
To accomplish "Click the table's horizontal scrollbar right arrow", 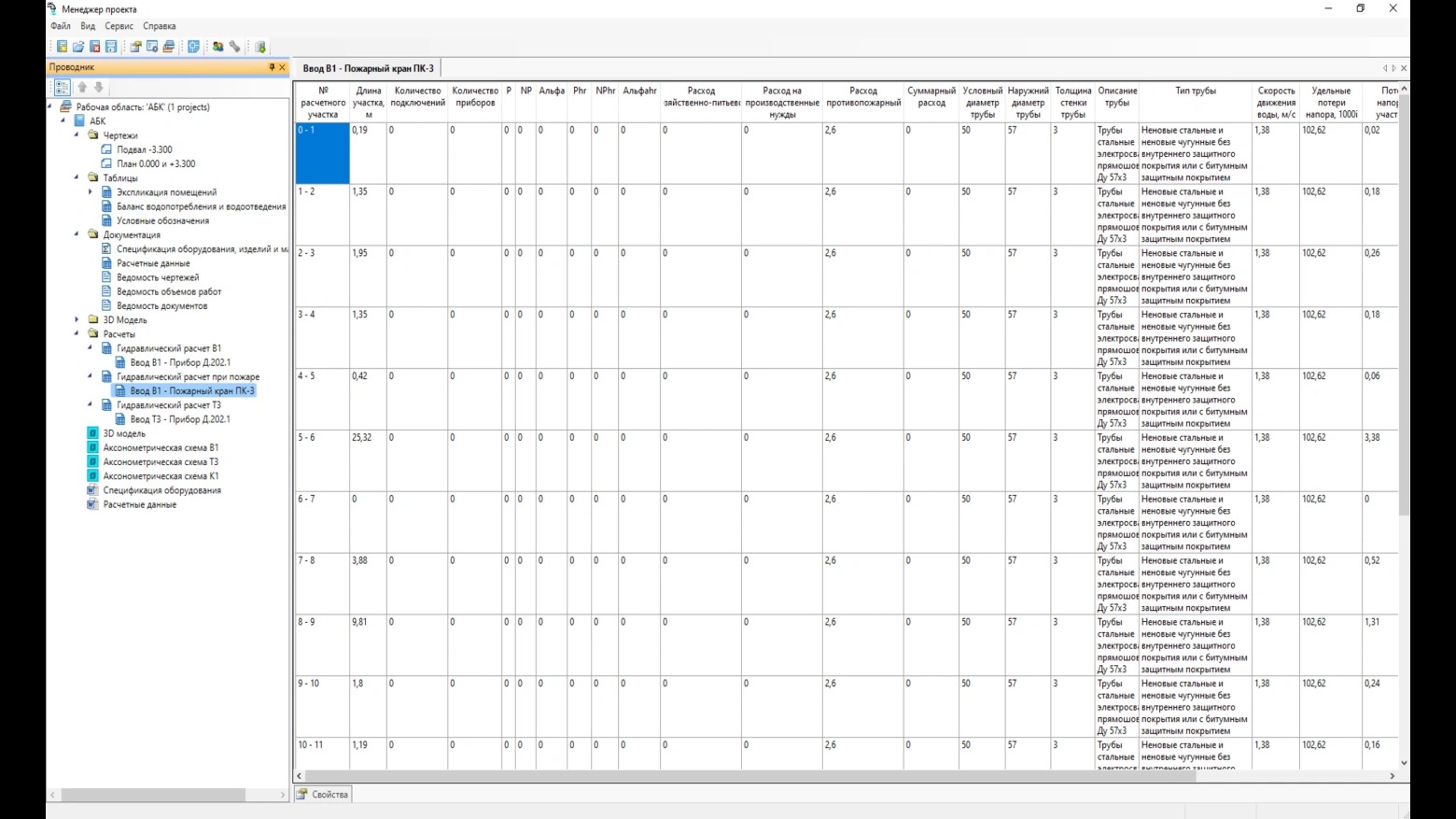I will [x=1392, y=776].
